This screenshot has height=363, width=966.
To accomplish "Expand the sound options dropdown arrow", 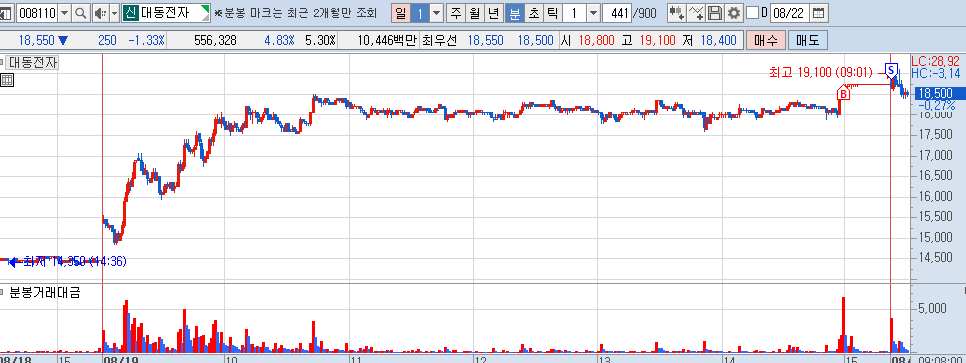I will (115, 13).
